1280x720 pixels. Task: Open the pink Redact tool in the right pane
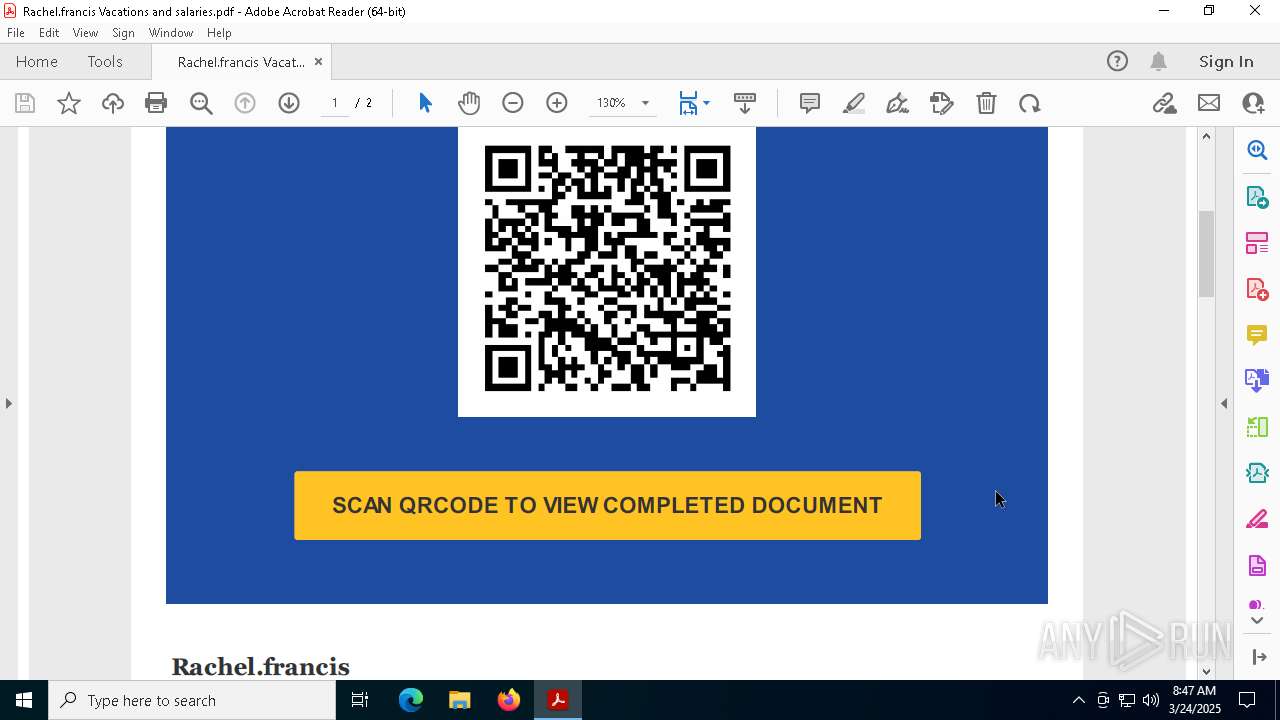coord(1257,520)
